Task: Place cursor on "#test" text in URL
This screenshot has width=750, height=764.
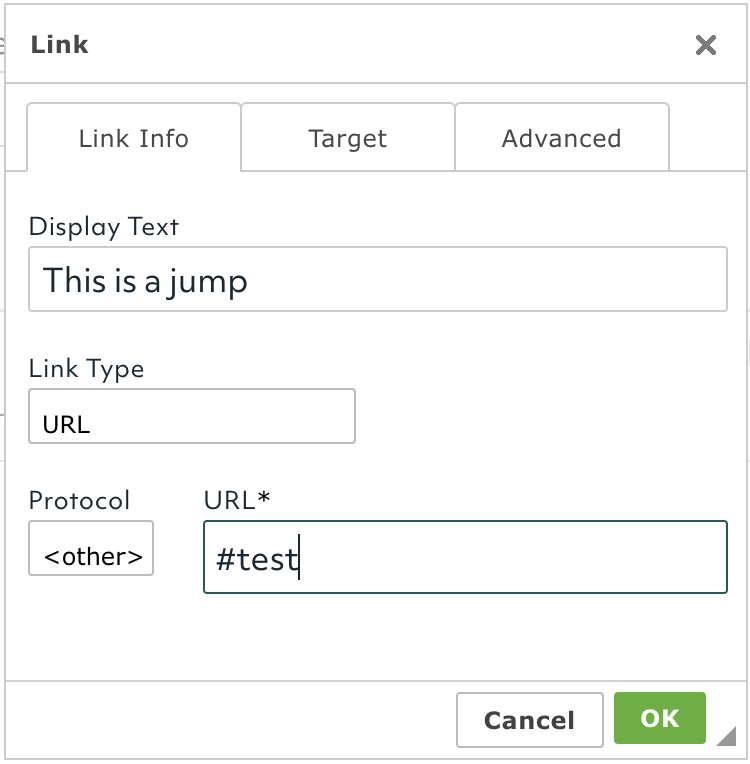Action: (x=256, y=558)
